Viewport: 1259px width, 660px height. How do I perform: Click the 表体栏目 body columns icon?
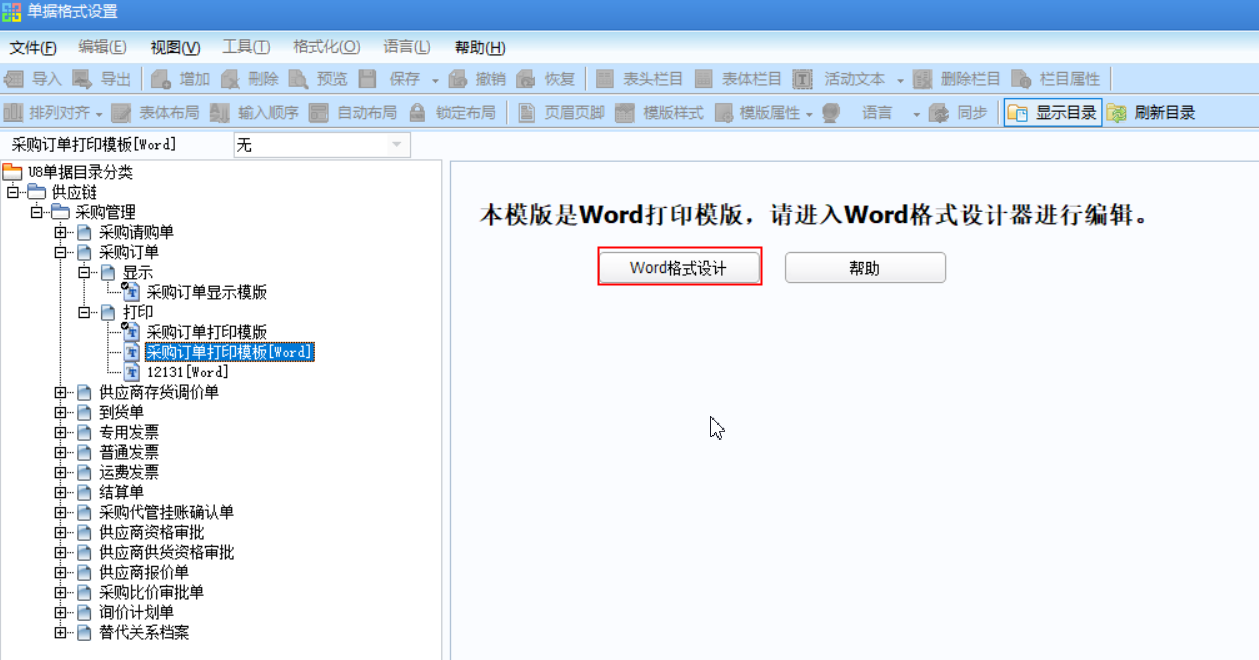click(704, 79)
